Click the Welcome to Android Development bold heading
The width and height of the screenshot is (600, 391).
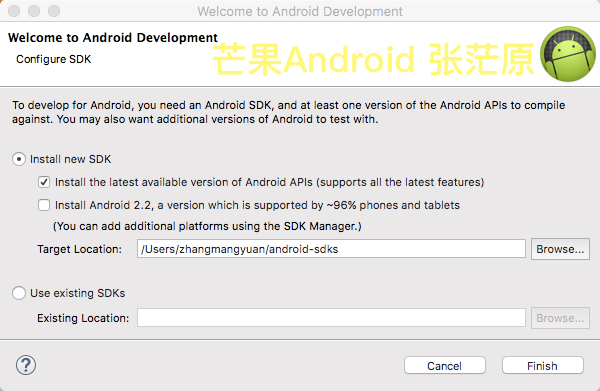point(113,37)
